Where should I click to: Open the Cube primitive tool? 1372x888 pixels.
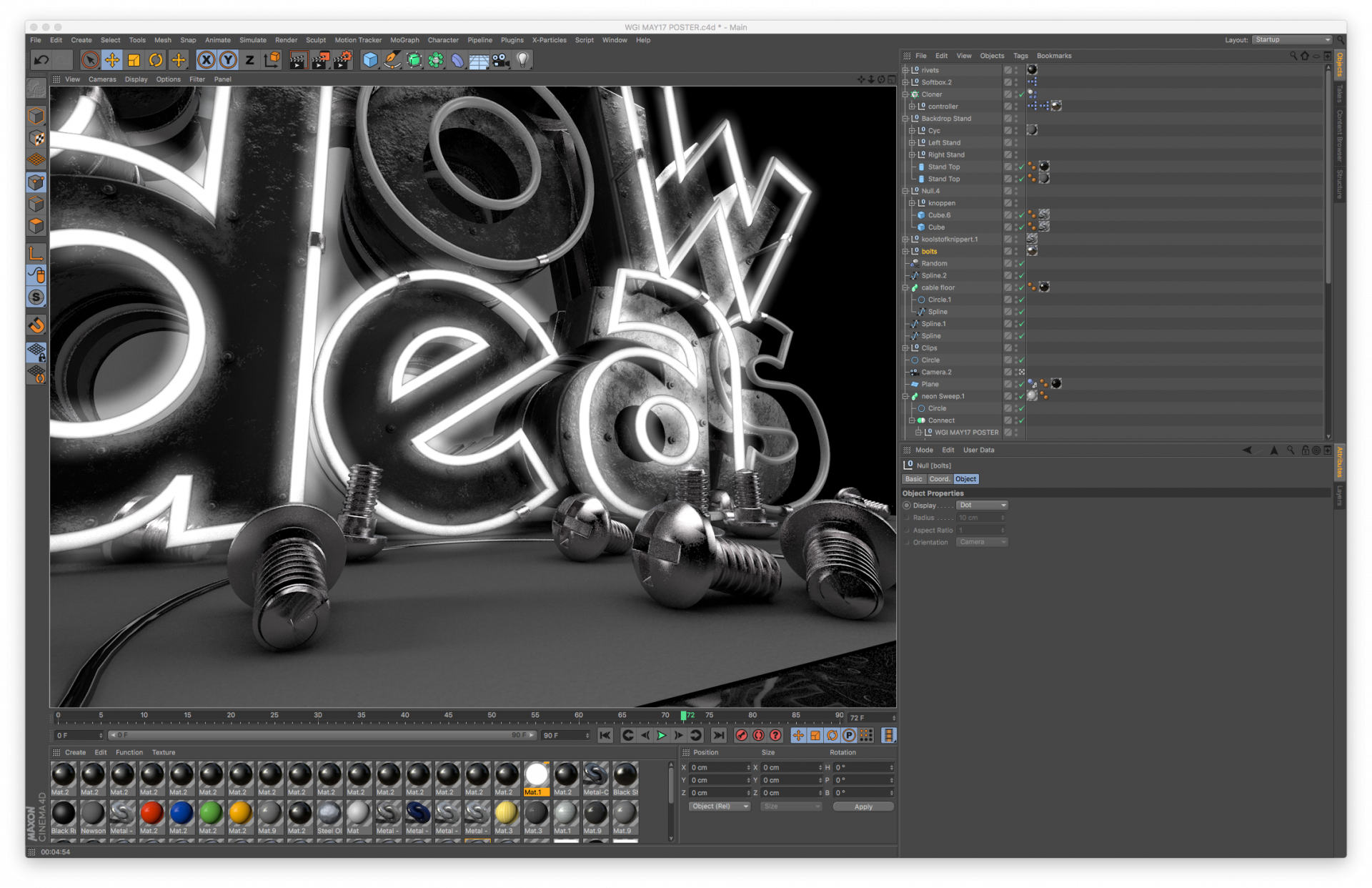369,60
